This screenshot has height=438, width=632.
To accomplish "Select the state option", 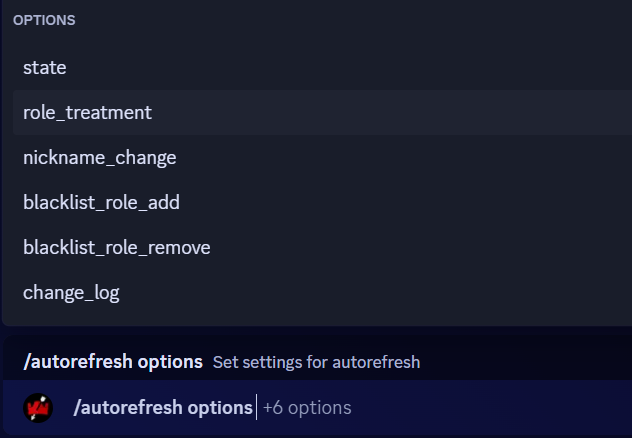I will (45, 68).
